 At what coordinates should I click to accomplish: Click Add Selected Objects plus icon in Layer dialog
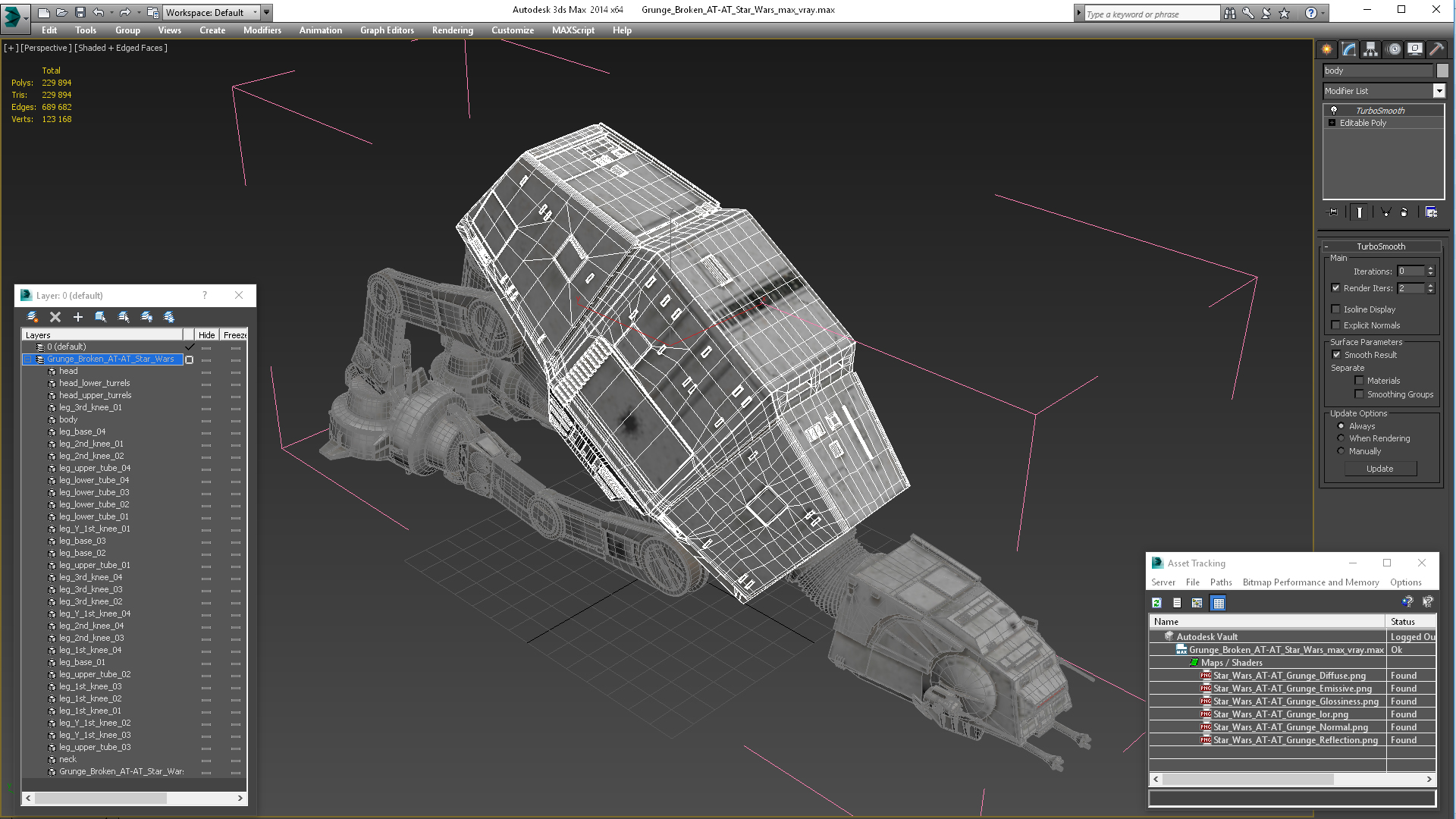coord(77,317)
